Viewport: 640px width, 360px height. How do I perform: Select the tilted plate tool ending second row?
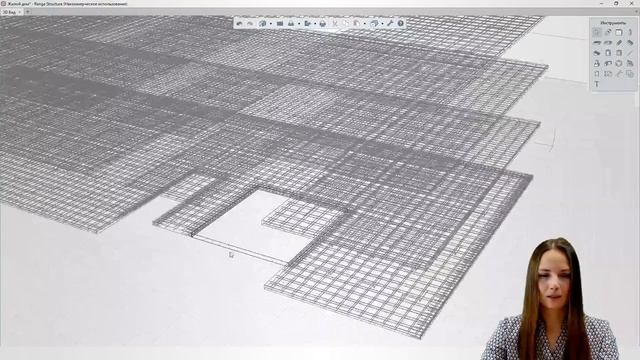(x=630, y=42)
